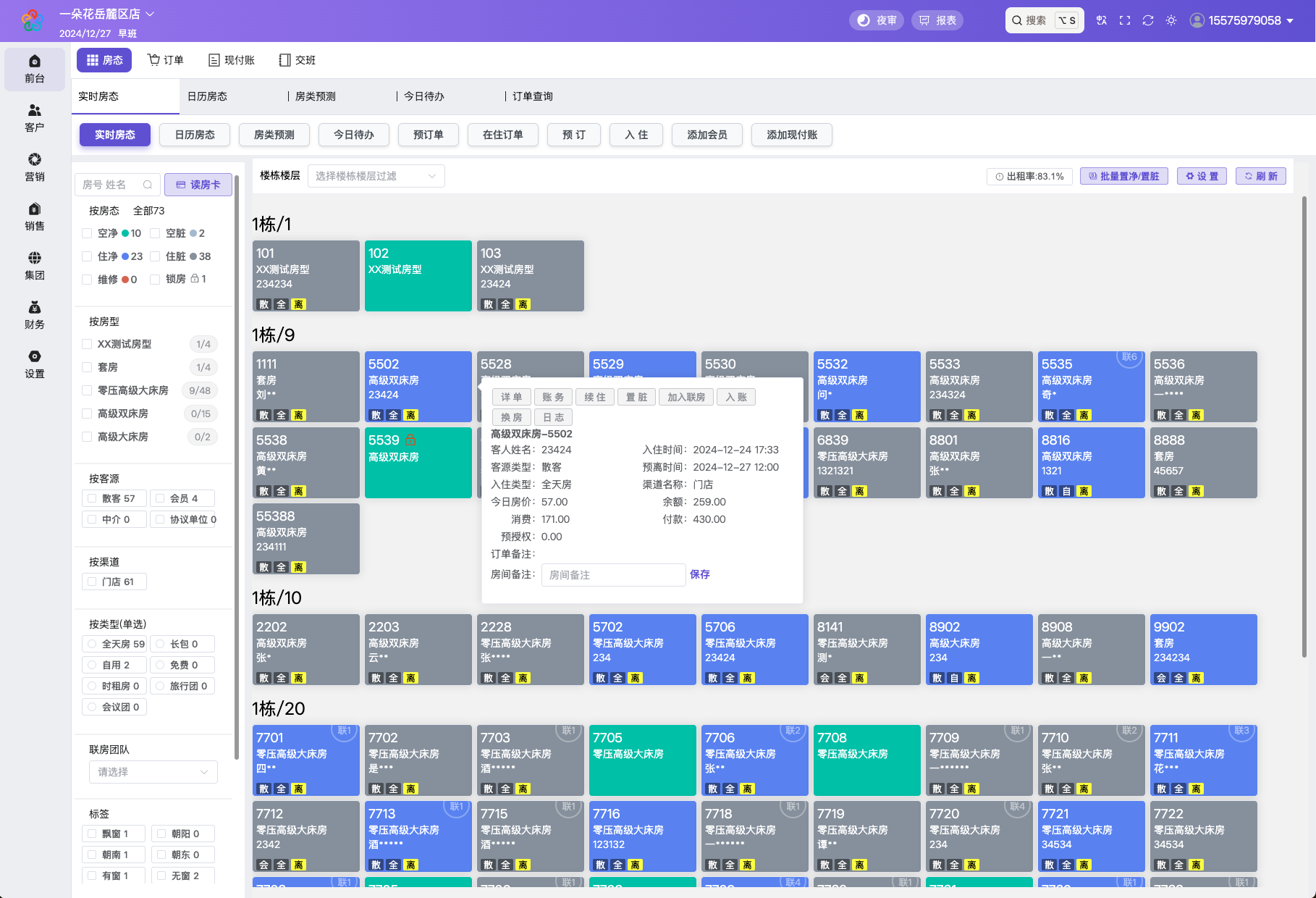Image resolution: width=1316 pixels, height=898 pixels.
Task: Open the 客户 customers sidebar icon
Action: pyautogui.click(x=34, y=118)
